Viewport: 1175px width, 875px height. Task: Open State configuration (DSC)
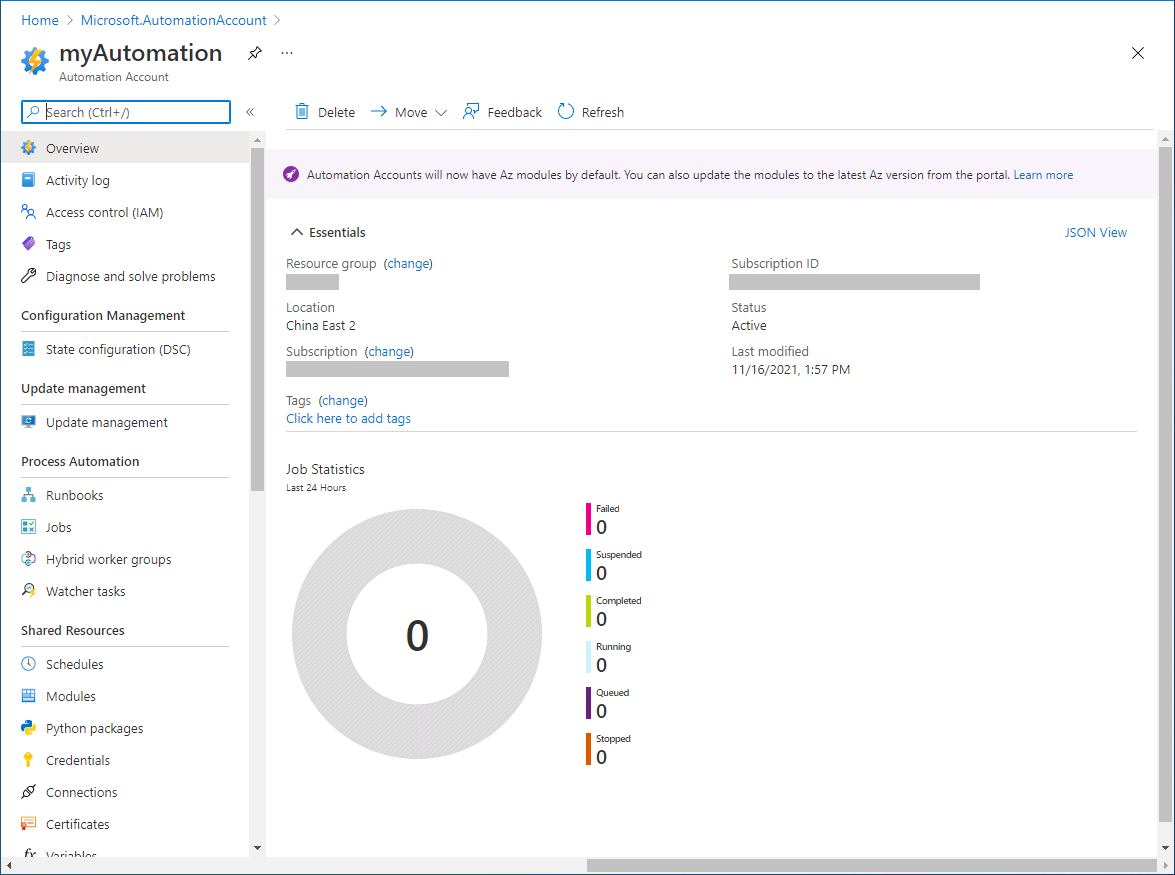pyautogui.click(x=117, y=349)
